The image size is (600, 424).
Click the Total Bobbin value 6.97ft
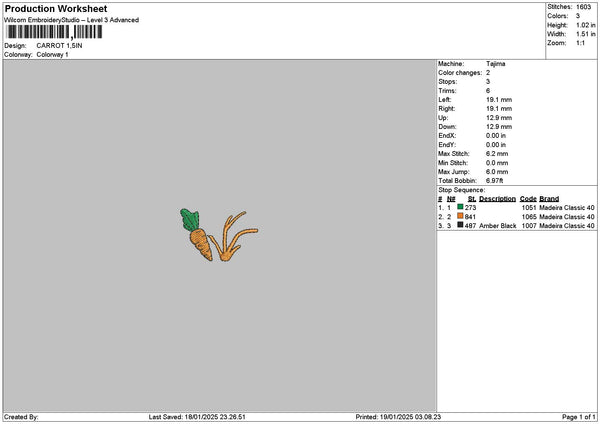coord(494,181)
